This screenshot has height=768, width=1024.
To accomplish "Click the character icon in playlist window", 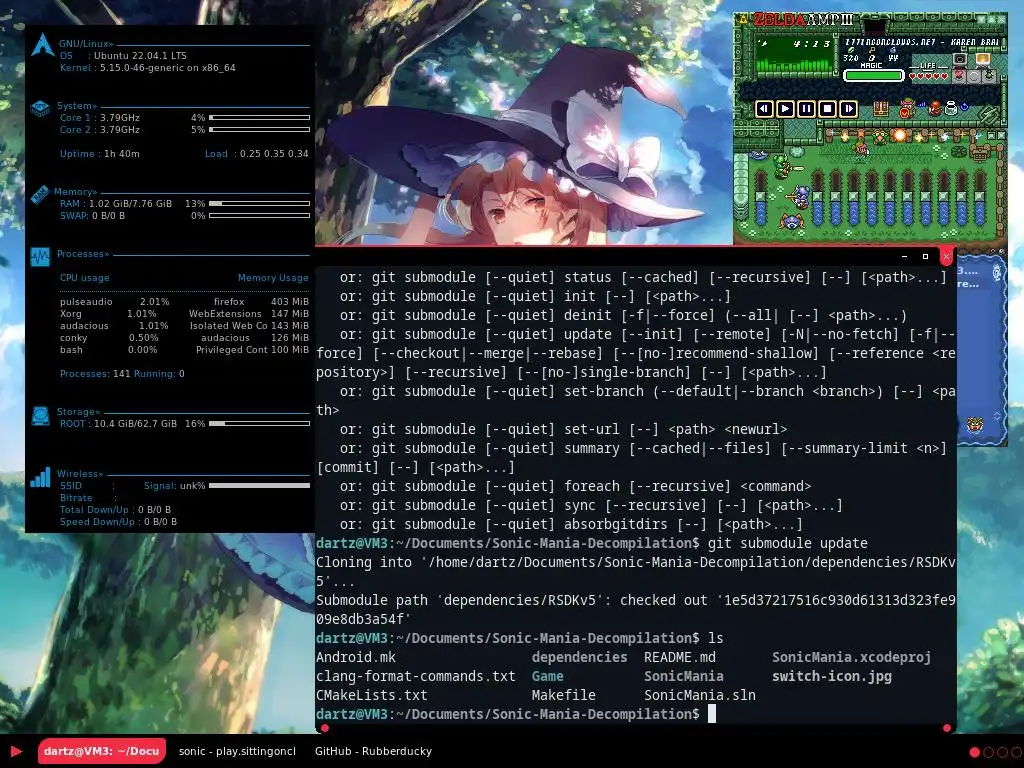I will [975, 425].
